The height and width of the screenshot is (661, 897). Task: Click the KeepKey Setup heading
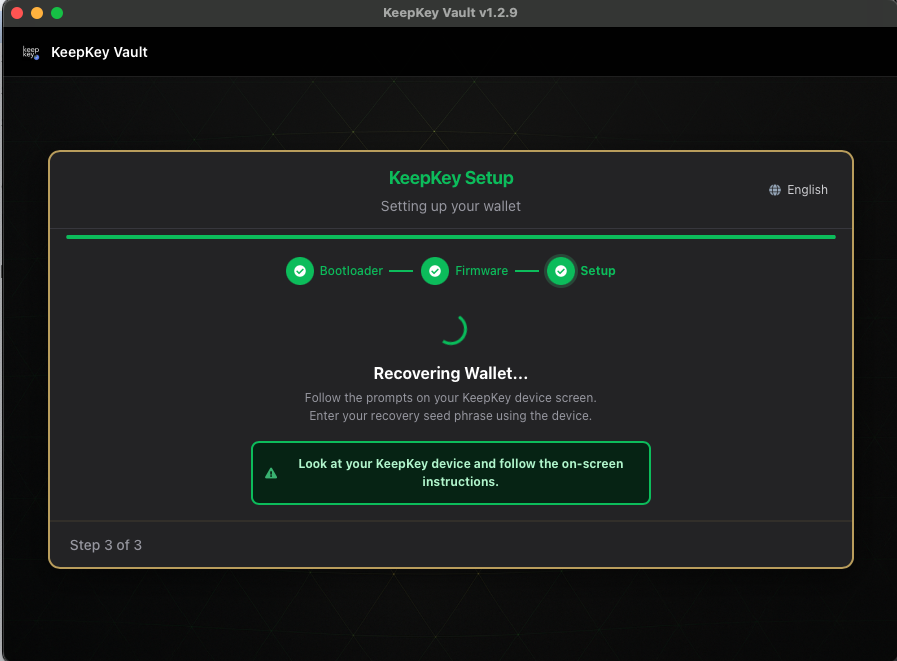click(451, 178)
